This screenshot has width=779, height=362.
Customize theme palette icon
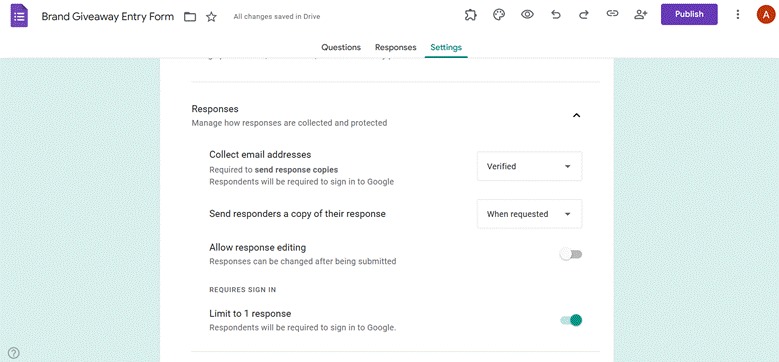pos(499,15)
